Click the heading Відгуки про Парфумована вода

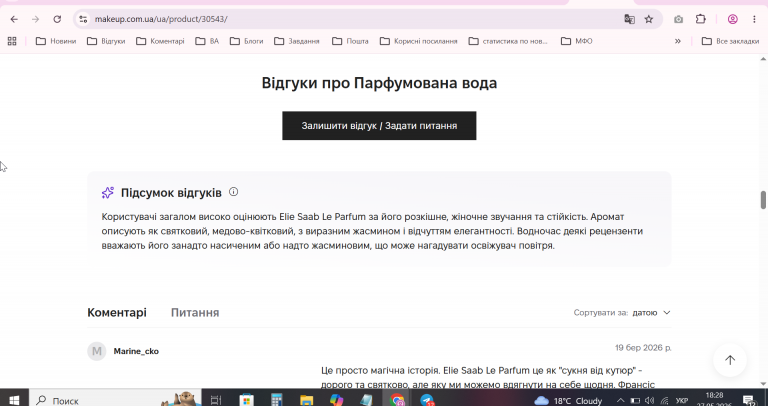(379, 83)
